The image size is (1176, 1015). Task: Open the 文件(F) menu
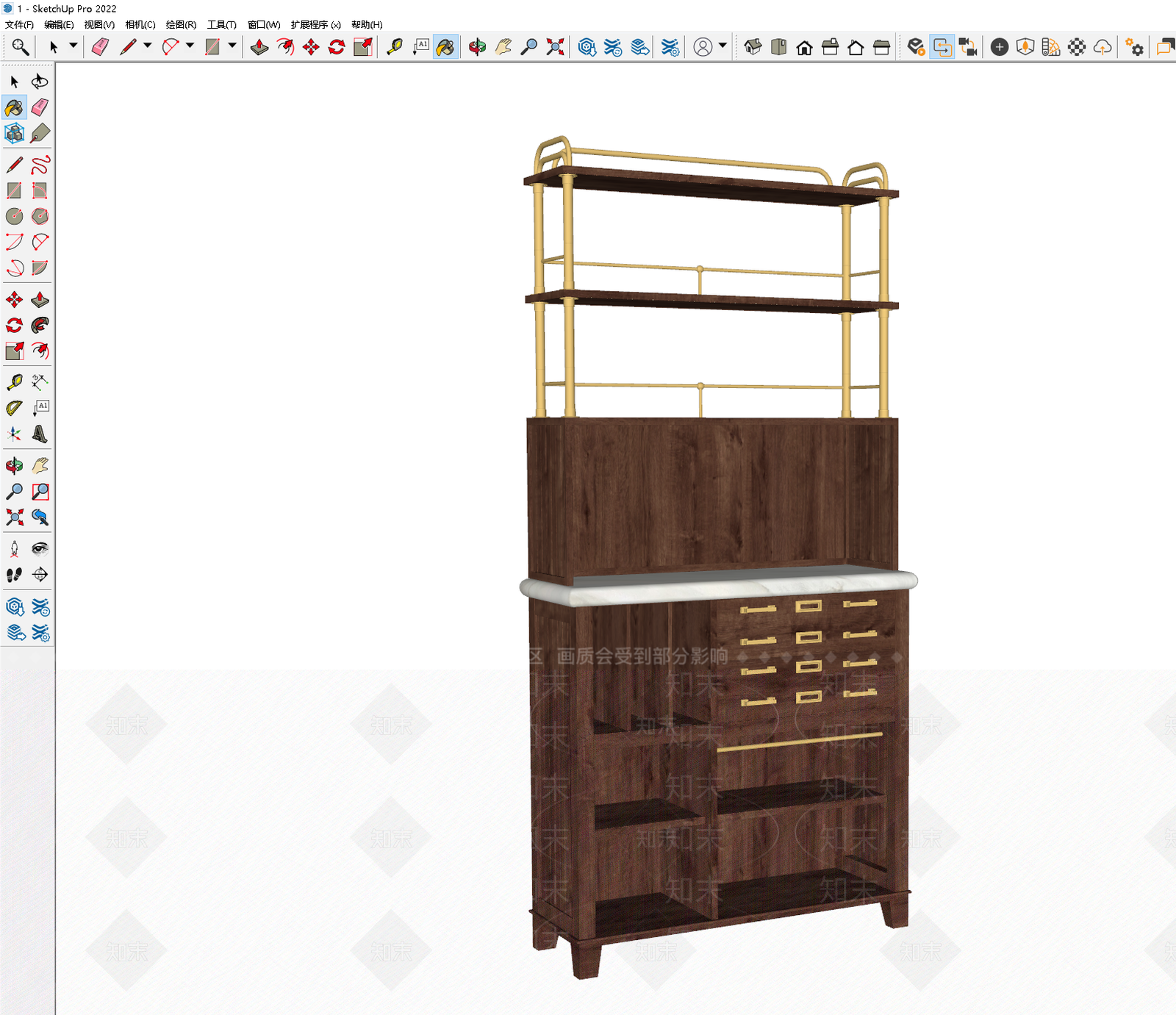19,24
